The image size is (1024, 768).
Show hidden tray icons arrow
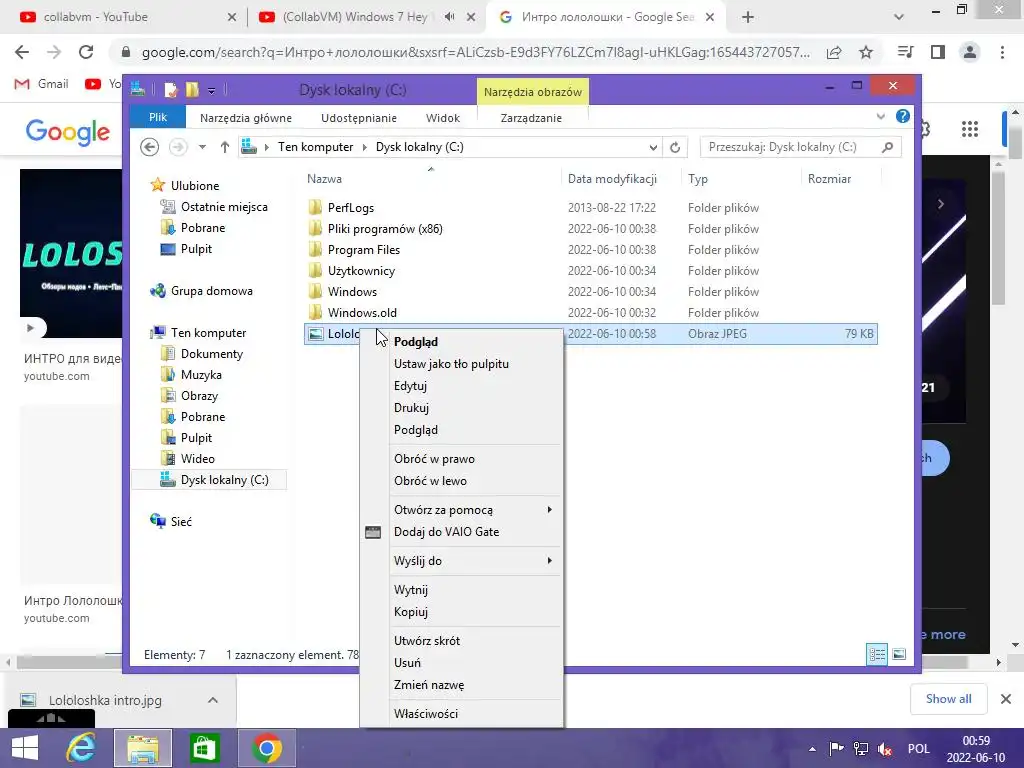812,749
